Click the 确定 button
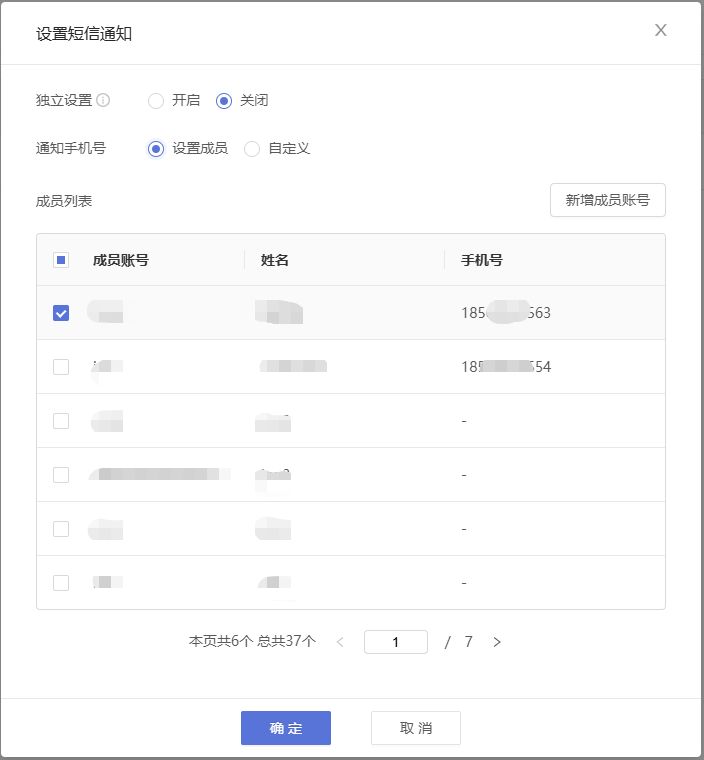704x760 pixels. 286,728
